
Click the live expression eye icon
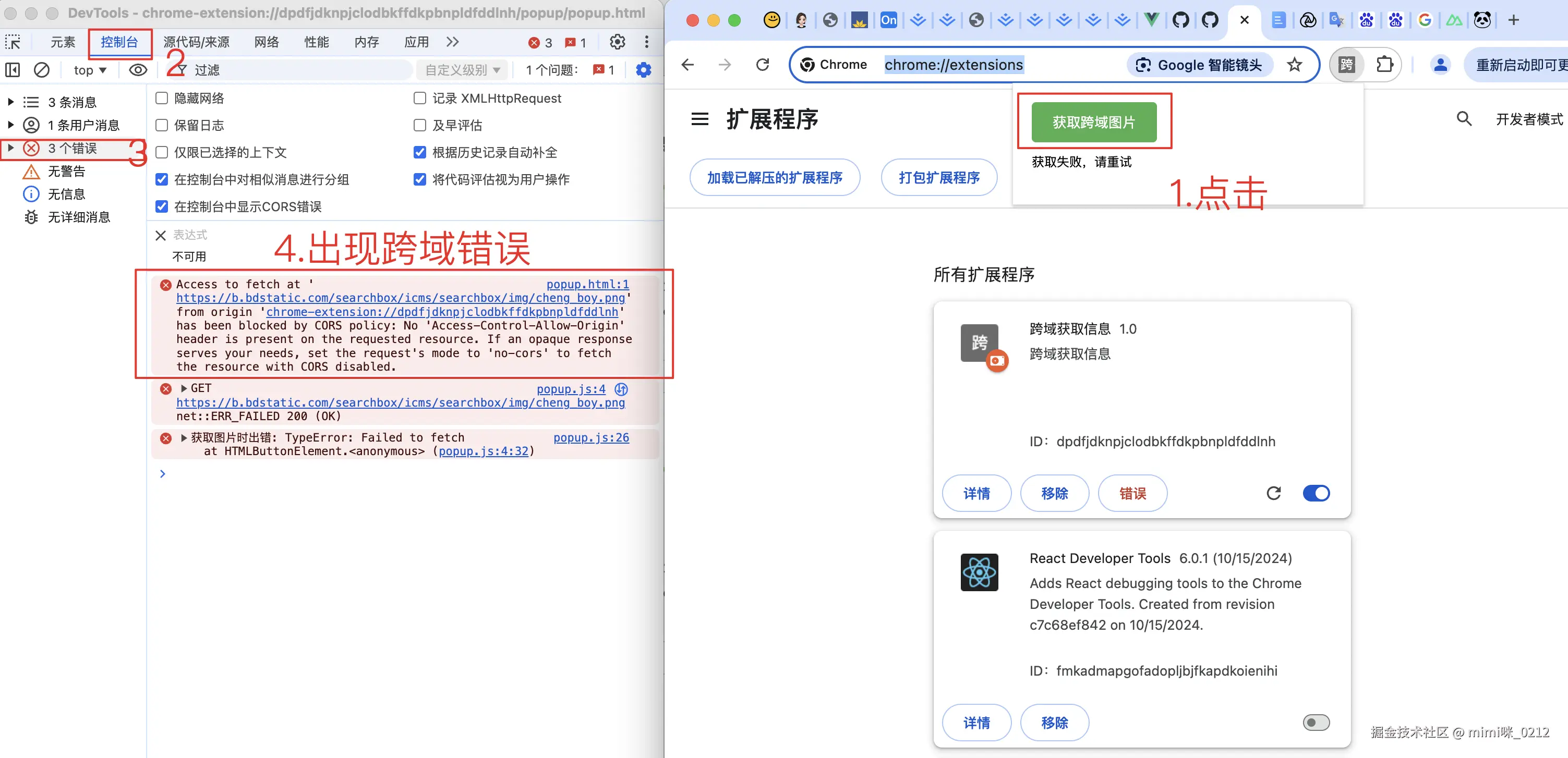coord(138,70)
